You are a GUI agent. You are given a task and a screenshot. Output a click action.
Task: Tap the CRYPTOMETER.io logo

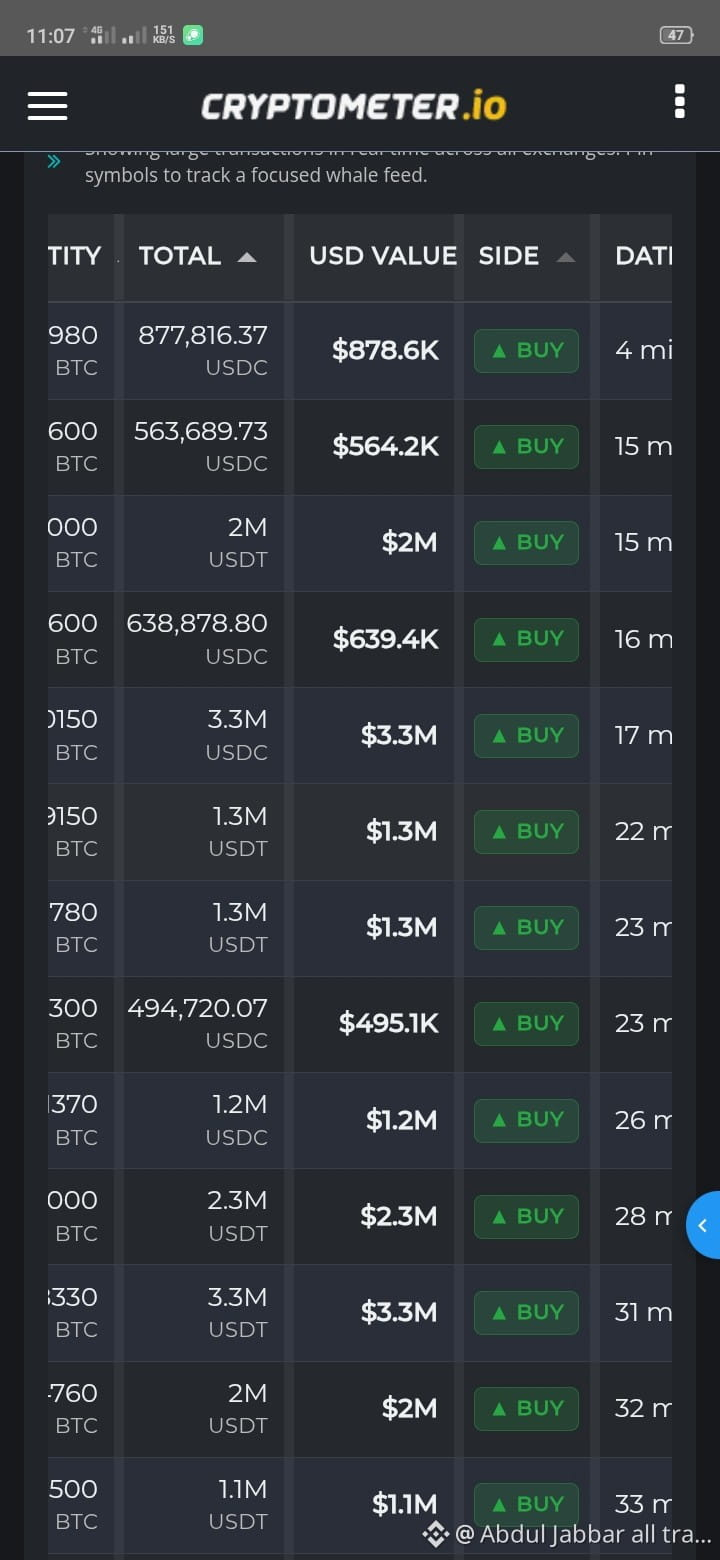tap(354, 105)
